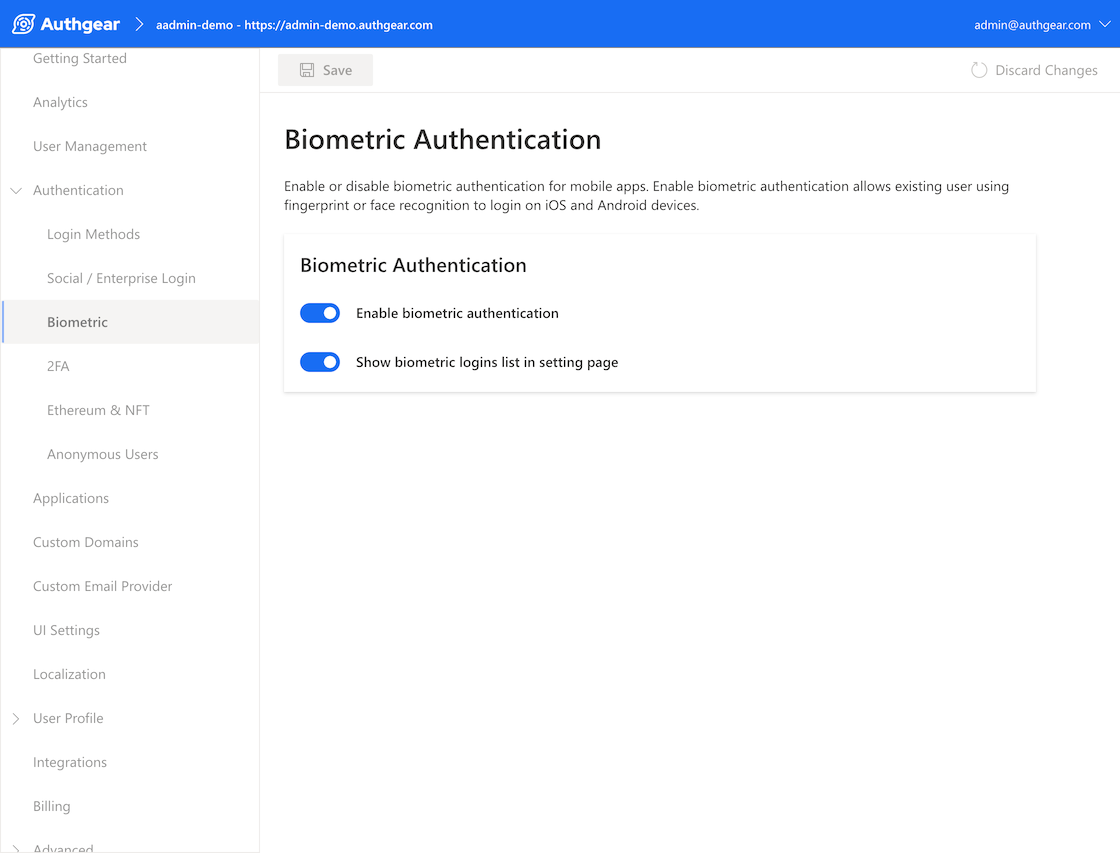
Task: Open the Analytics page
Action: point(60,102)
